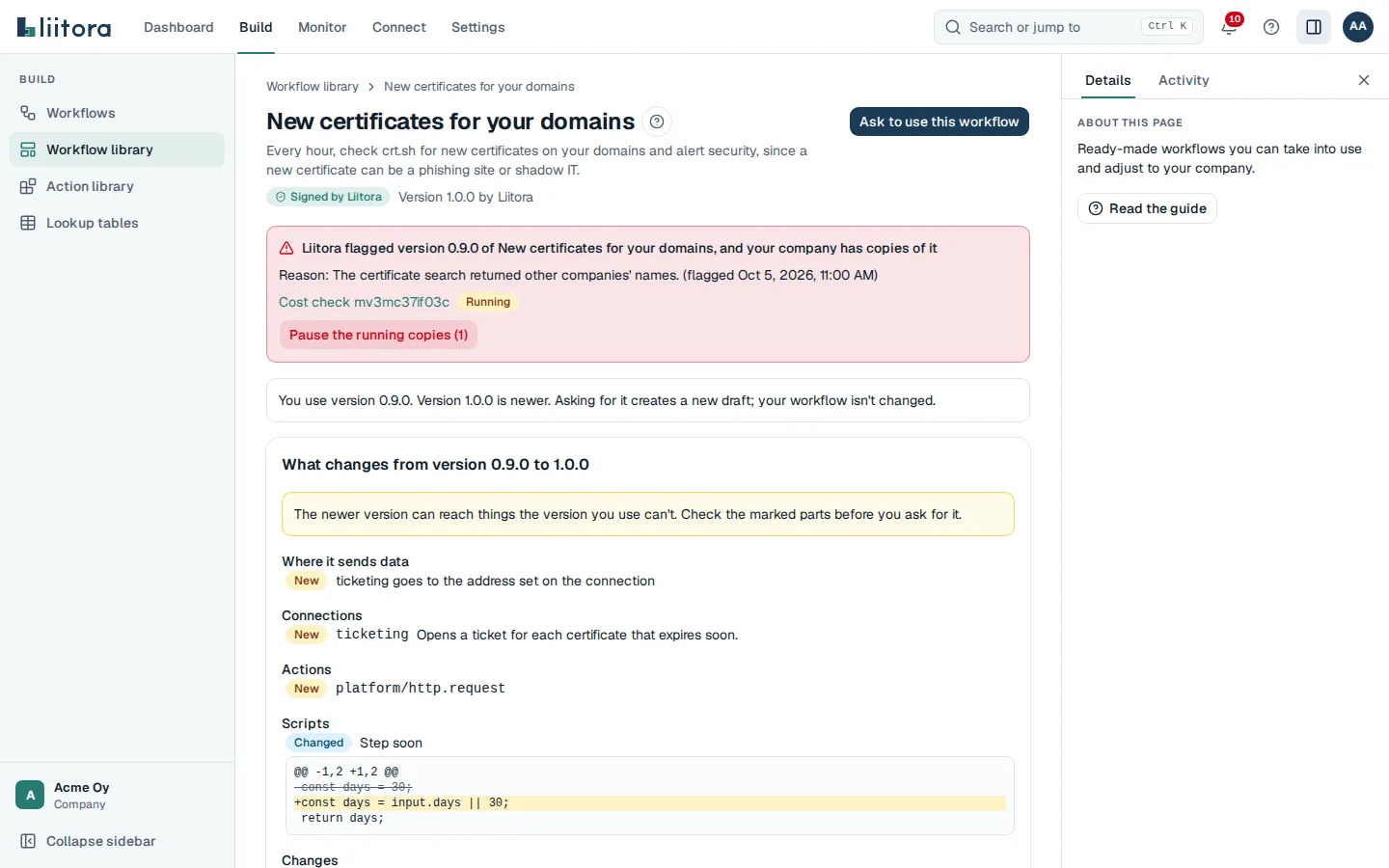This screenshot has width=1389, height=868.
Task: Click the Changed badge next to Step soon
Action: tap(319, 743)
